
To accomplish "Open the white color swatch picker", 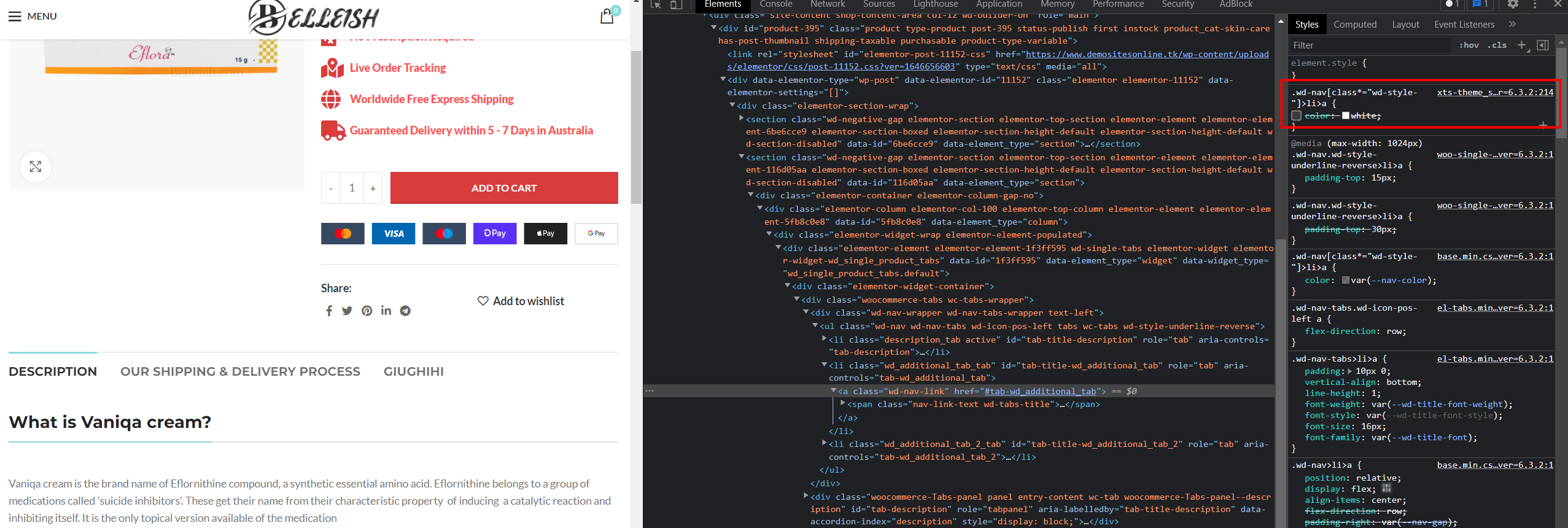I will (1346, 115).
